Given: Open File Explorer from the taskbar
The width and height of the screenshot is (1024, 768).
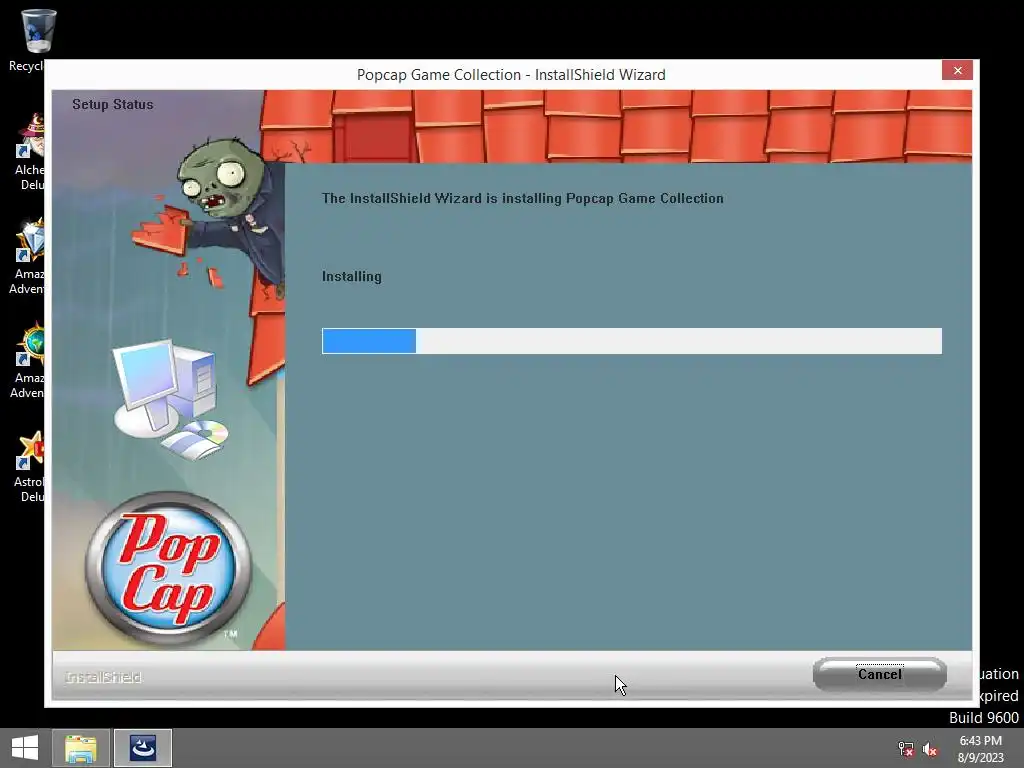Looking at the screenshot, I should (x=80, y=748).
